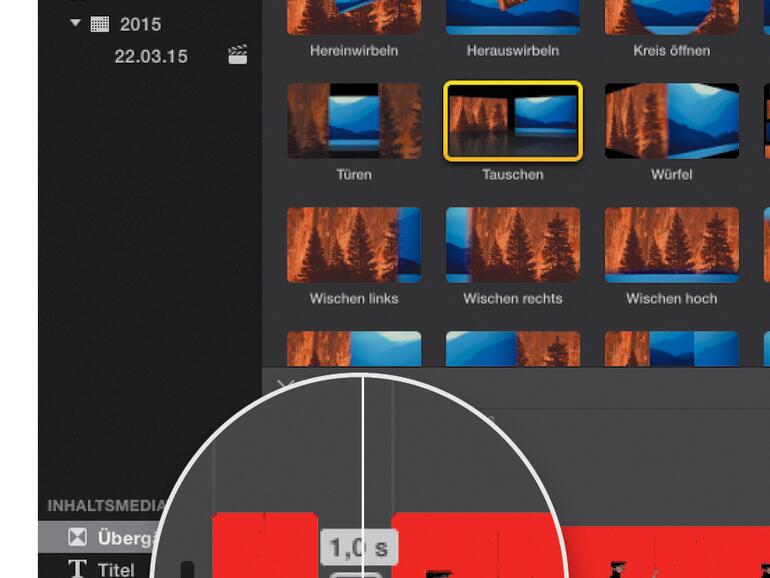Collapse the 2015 library year

tap(75, 23)
